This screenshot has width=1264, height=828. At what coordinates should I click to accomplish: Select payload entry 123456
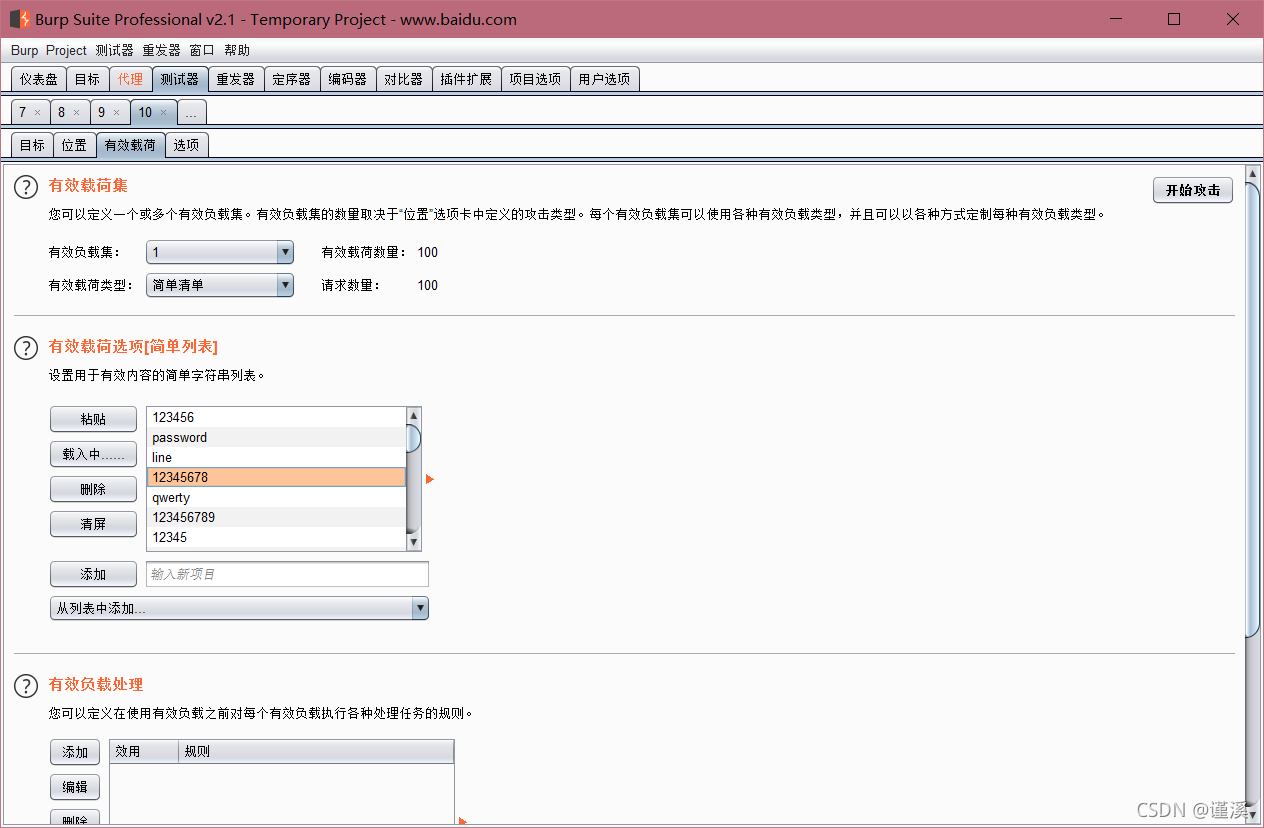click(x=276, y=417)
